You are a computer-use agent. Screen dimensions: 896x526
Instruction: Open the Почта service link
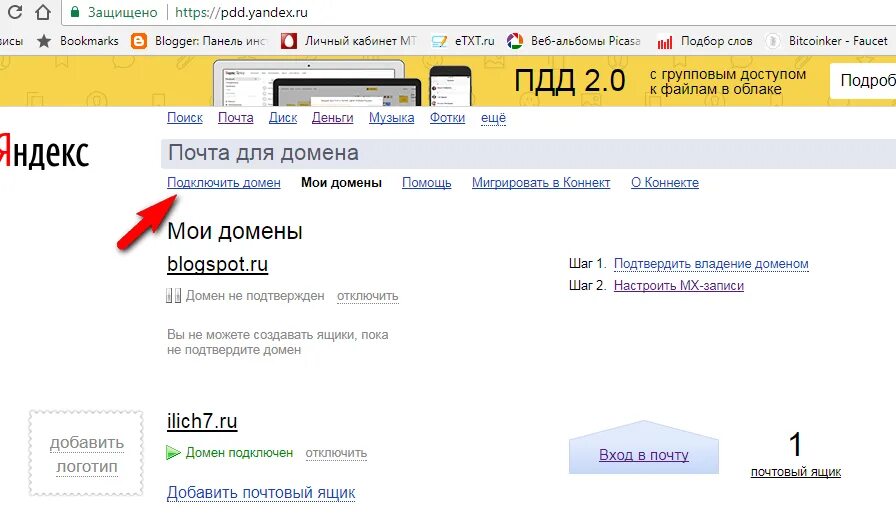pos(235,118)
